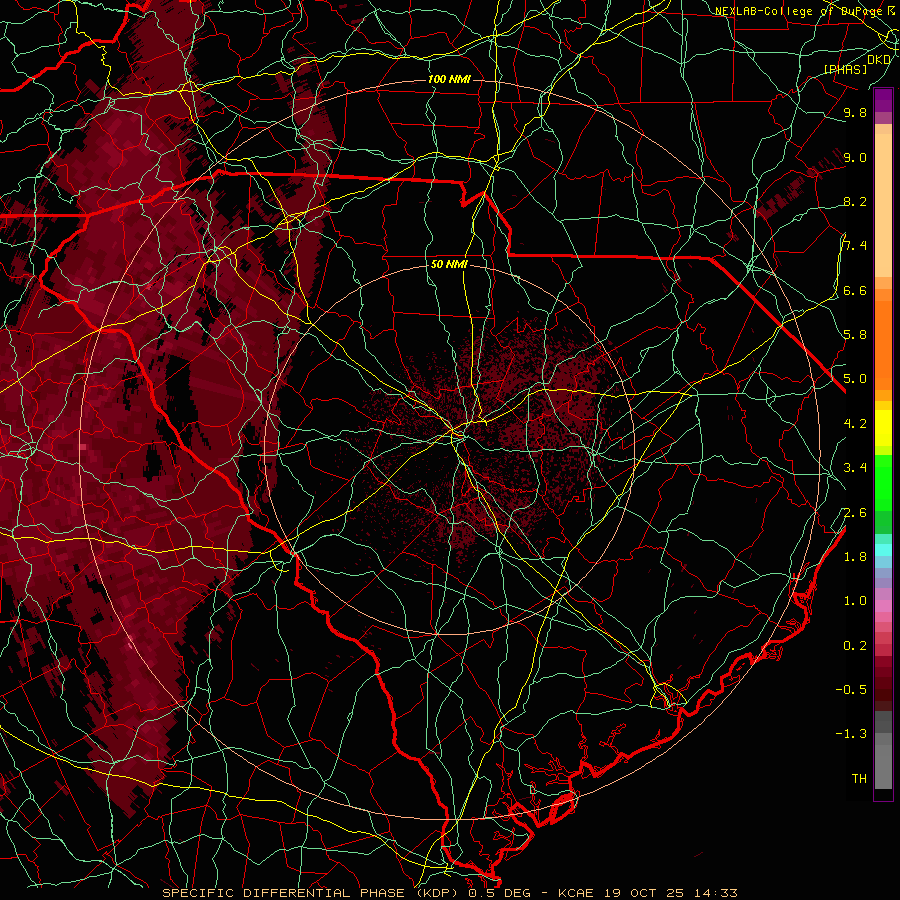This screenshot has height=900, width=900.
Task: Click the purple top segment of color scale
Action: click(883, 100)
